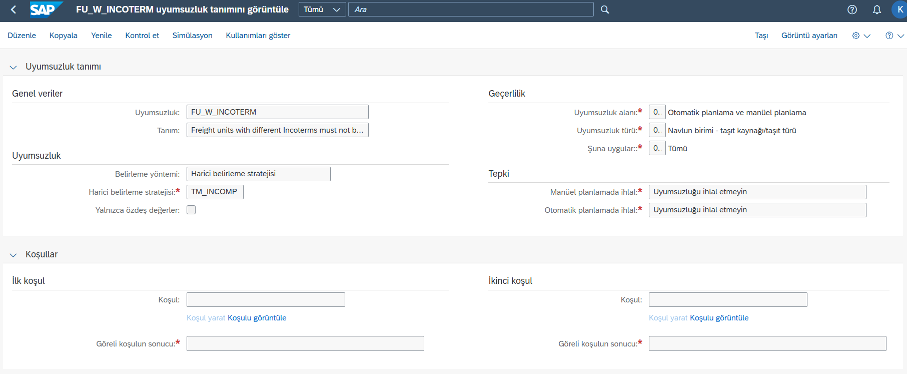Viewport: 908px width, 374px height.
Task: Click Kopyala in the toolbar
Action: tap(63, 36)
